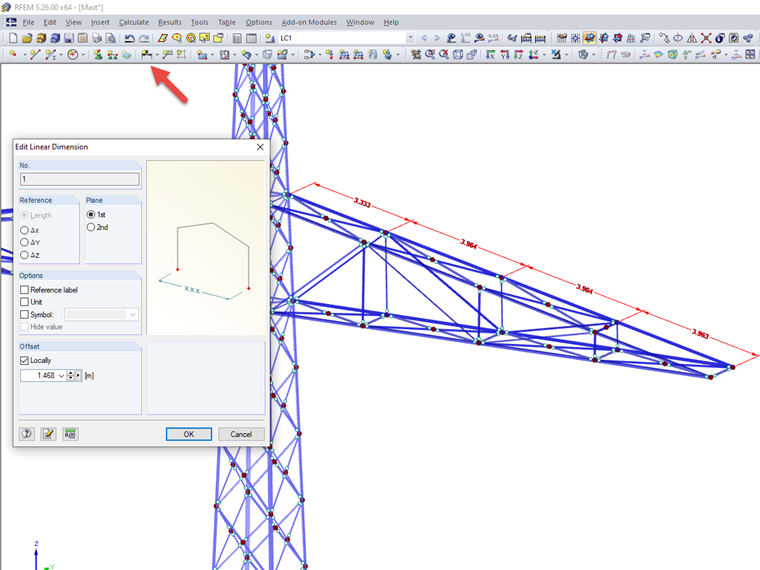
Task: Undo the last action
Action: click(x=129, y=38)
